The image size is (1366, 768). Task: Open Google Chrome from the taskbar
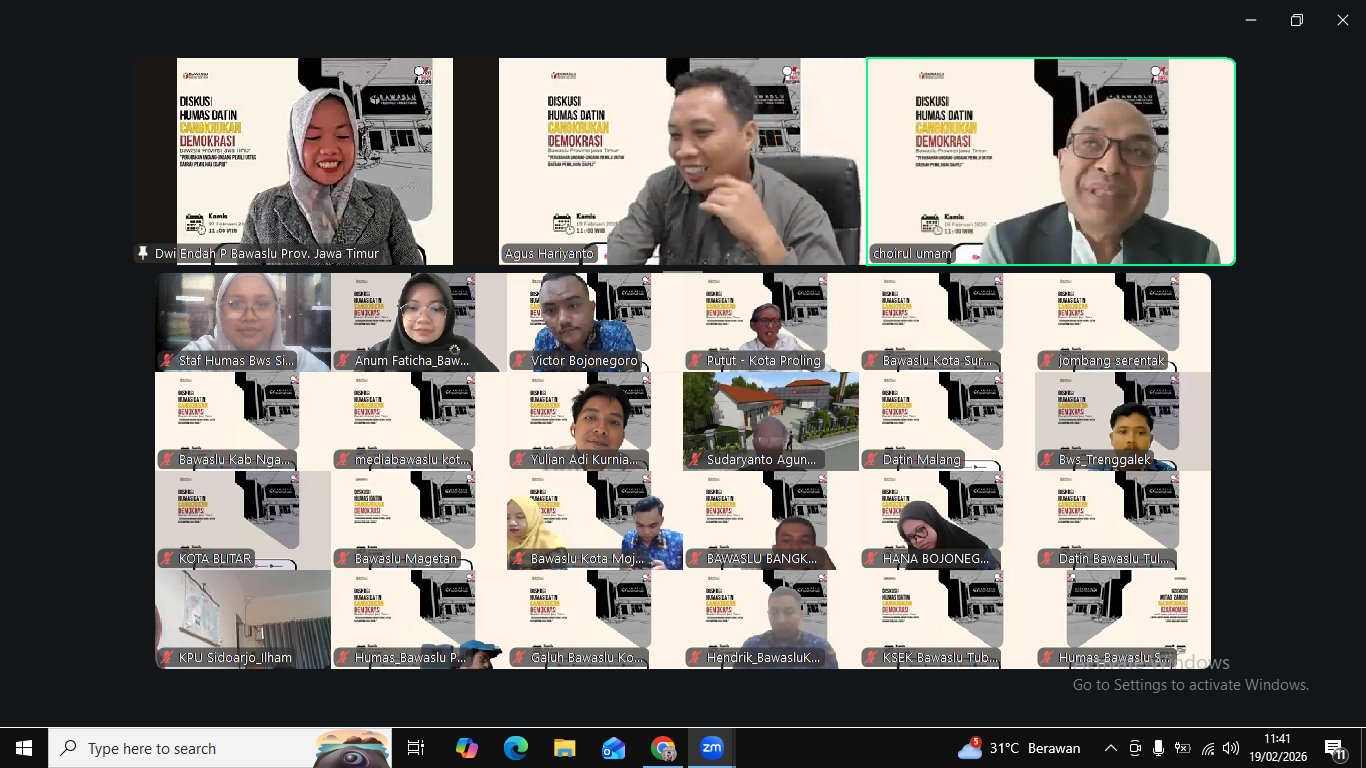663,748
